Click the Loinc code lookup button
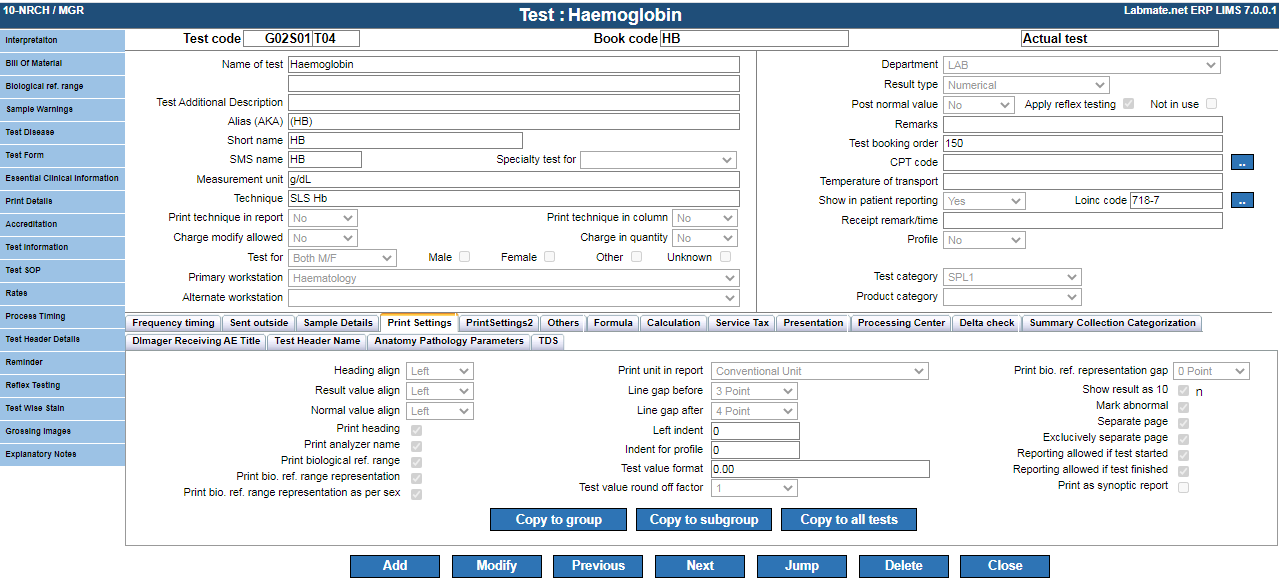Screen dimensions: 1279x581 (x=1242, y=200)
